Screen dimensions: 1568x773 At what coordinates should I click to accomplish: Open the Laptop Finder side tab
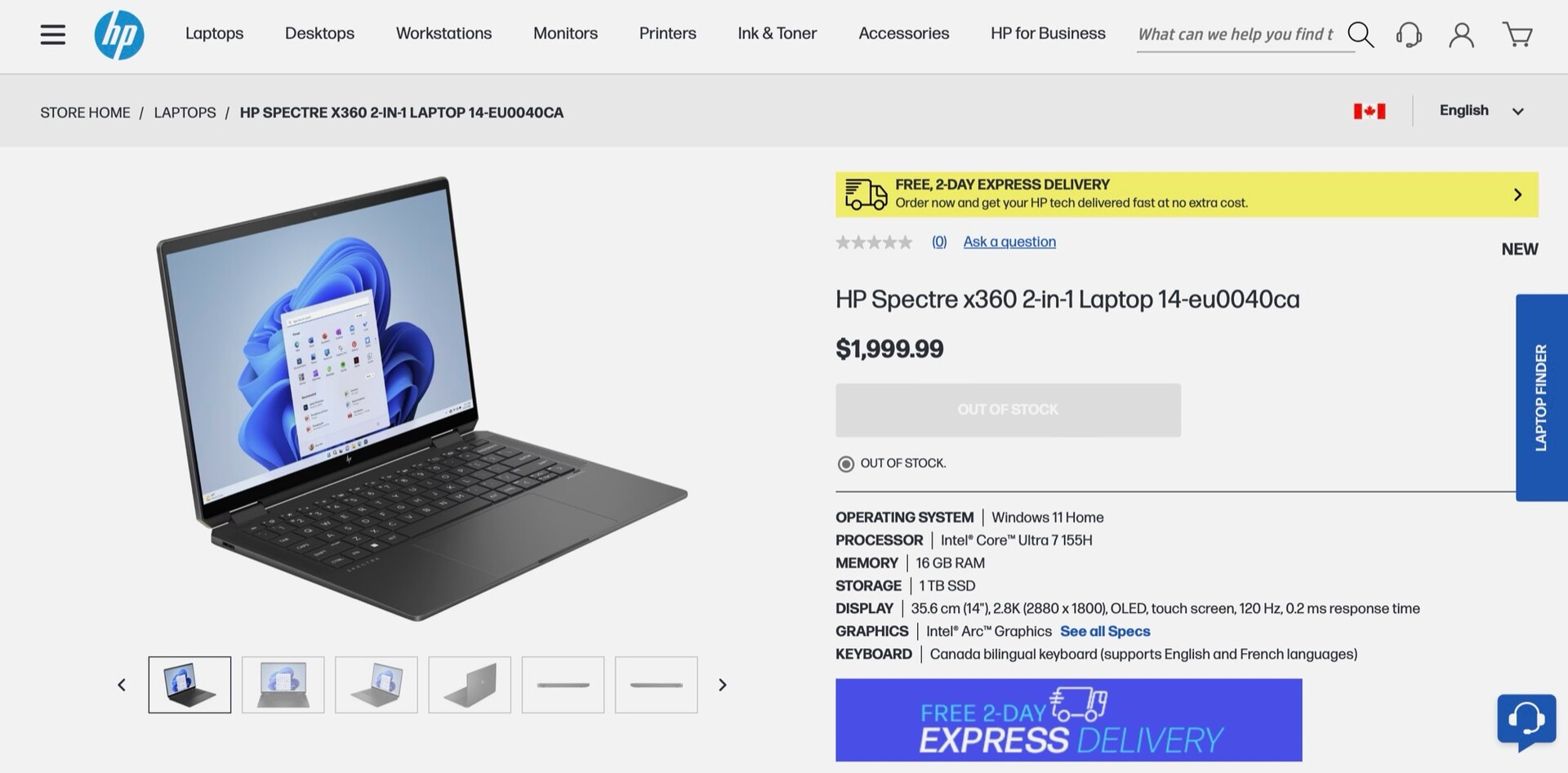click(1541, 398)
